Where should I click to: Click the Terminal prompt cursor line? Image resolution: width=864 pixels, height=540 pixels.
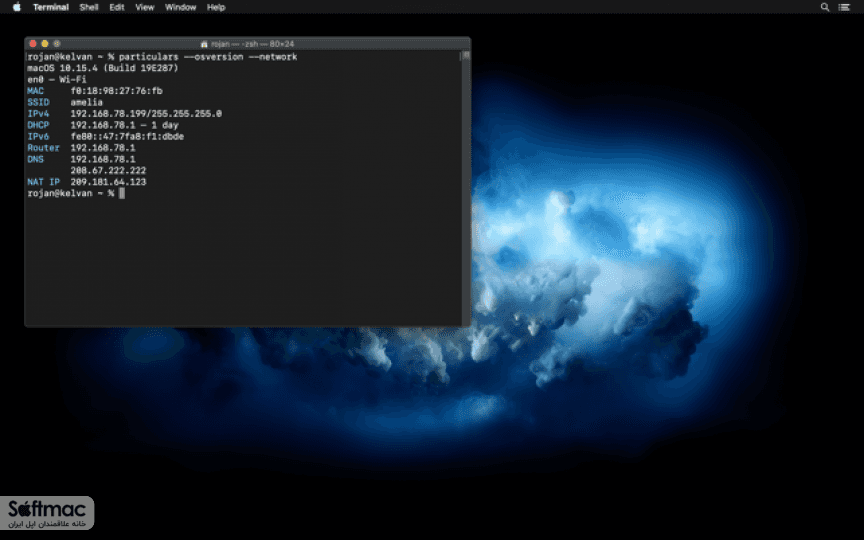[x=76, y=193]
